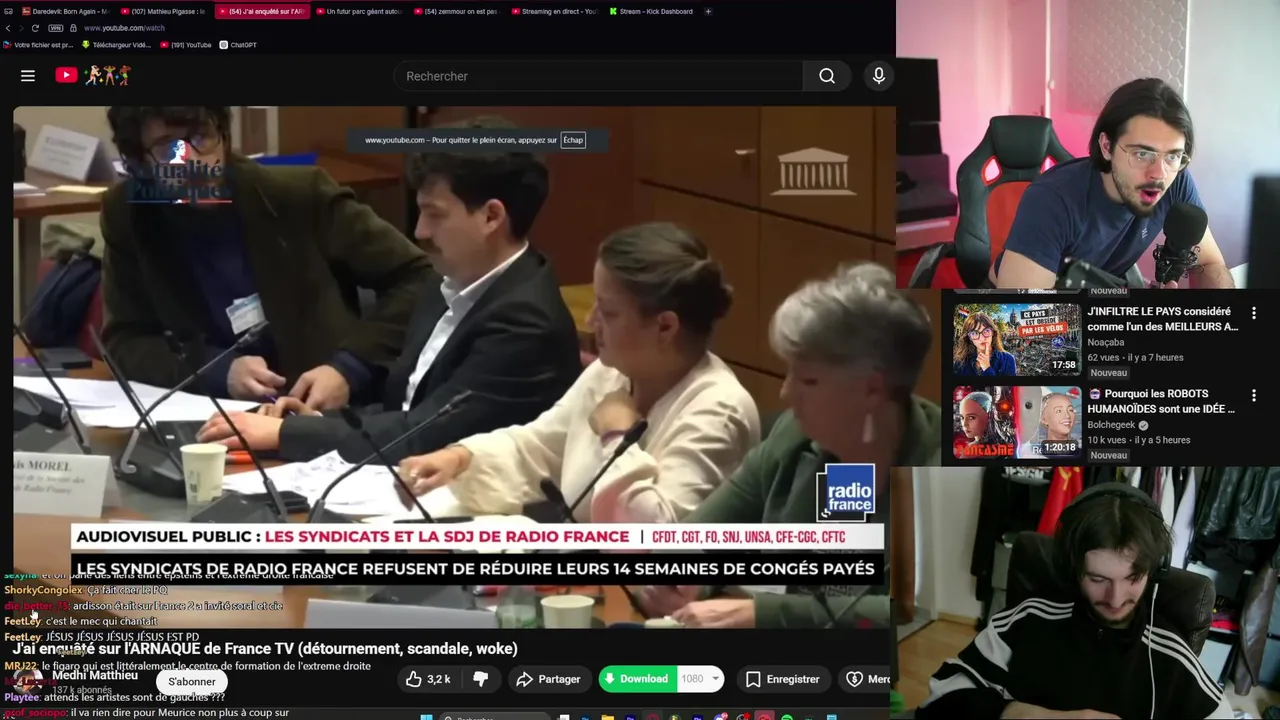Subscribe with the S'abonner button
This screenshot has width=1280, height=720.
(x=192, y=681)
